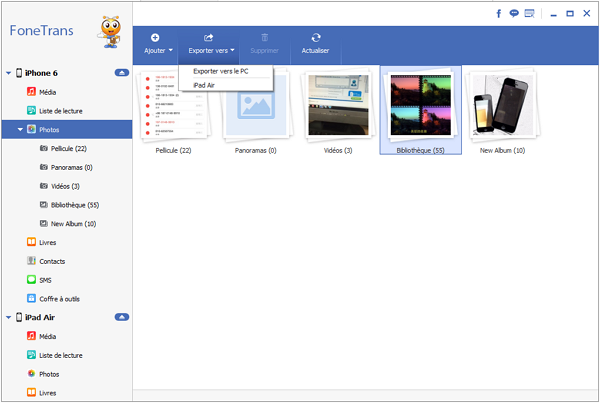
Task: Click the Pellicule (22) camera icon in sidebar
Action: tap(44, 148)
